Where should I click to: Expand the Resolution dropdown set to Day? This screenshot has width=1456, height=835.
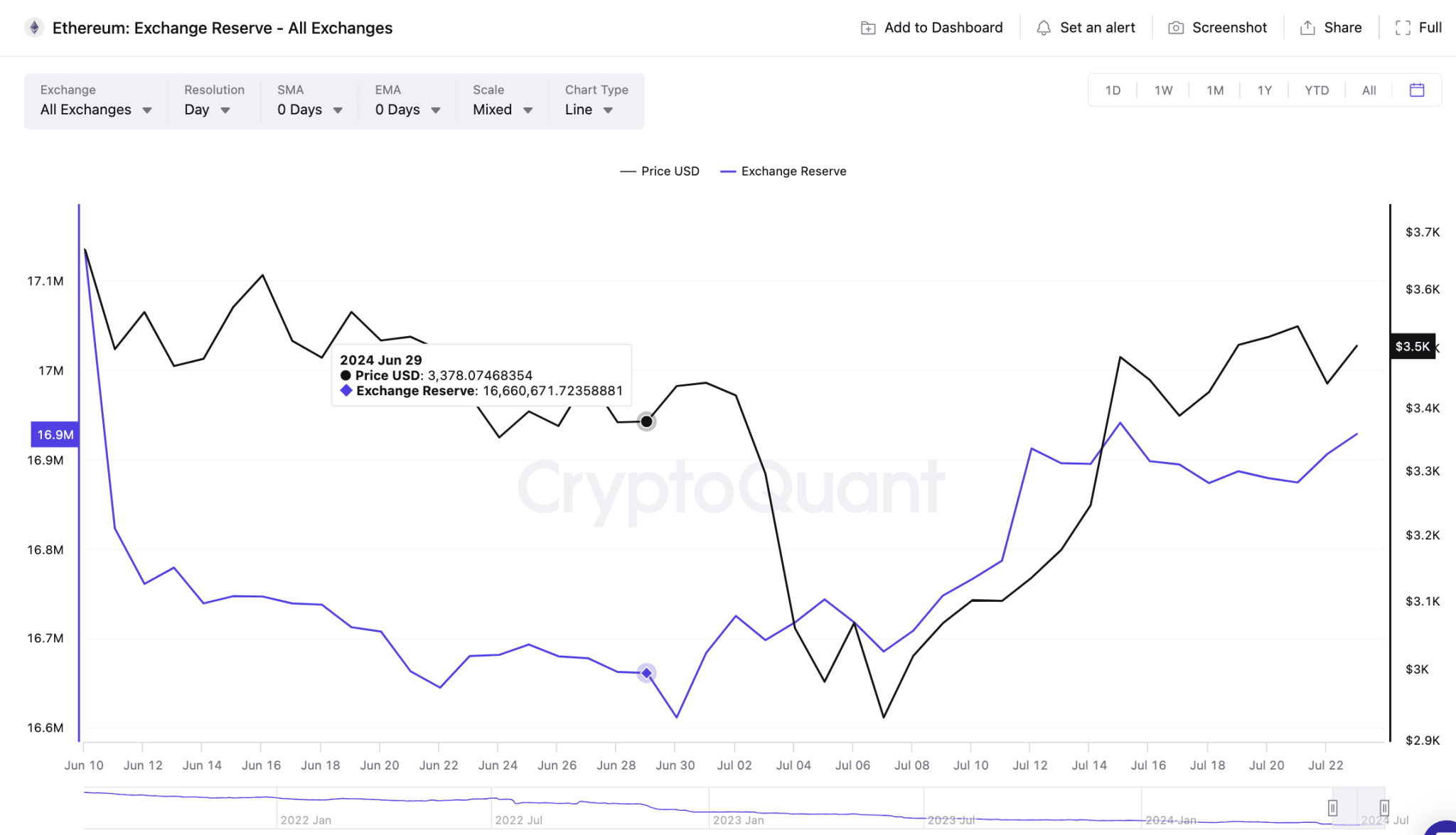(x=206, y=109)
